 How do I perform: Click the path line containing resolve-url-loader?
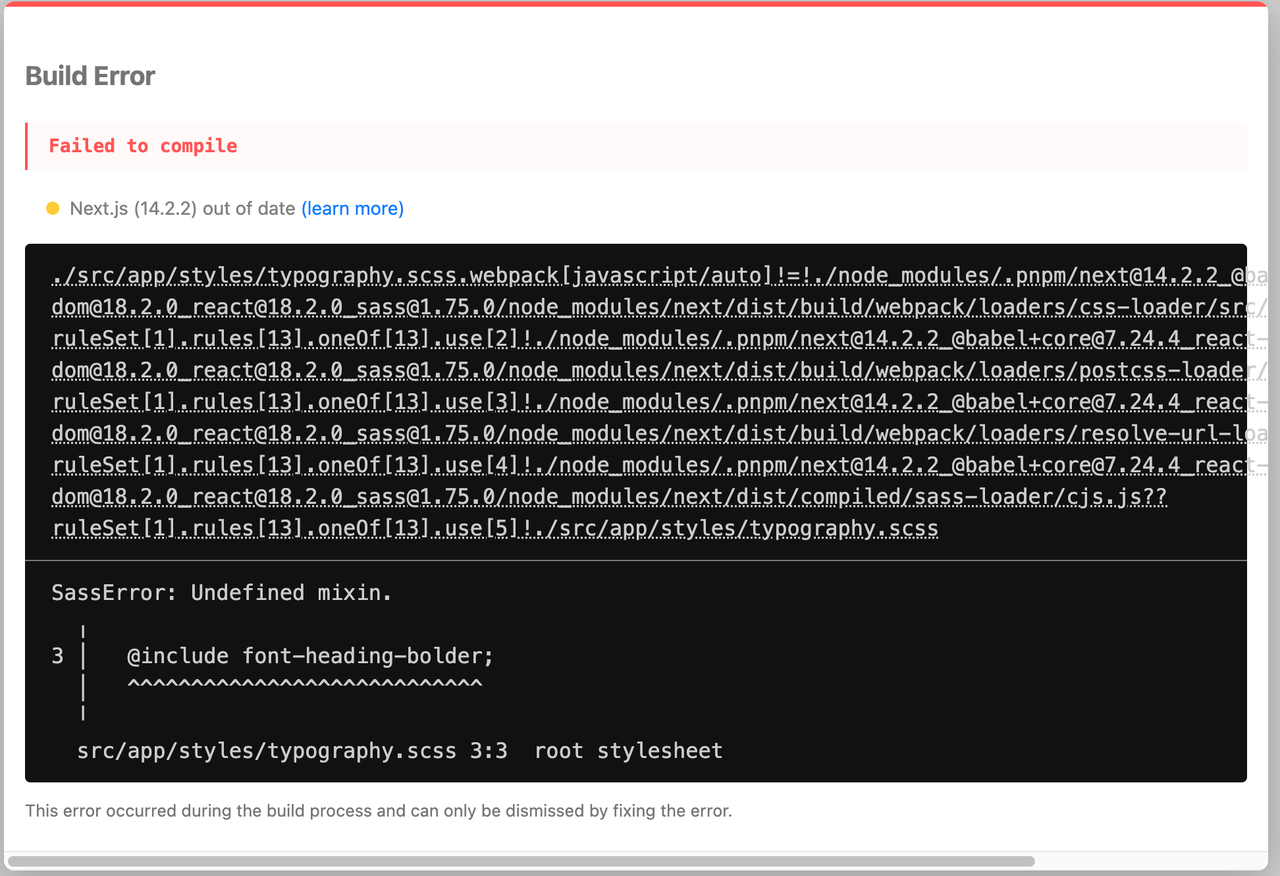(x=640, y=434)
